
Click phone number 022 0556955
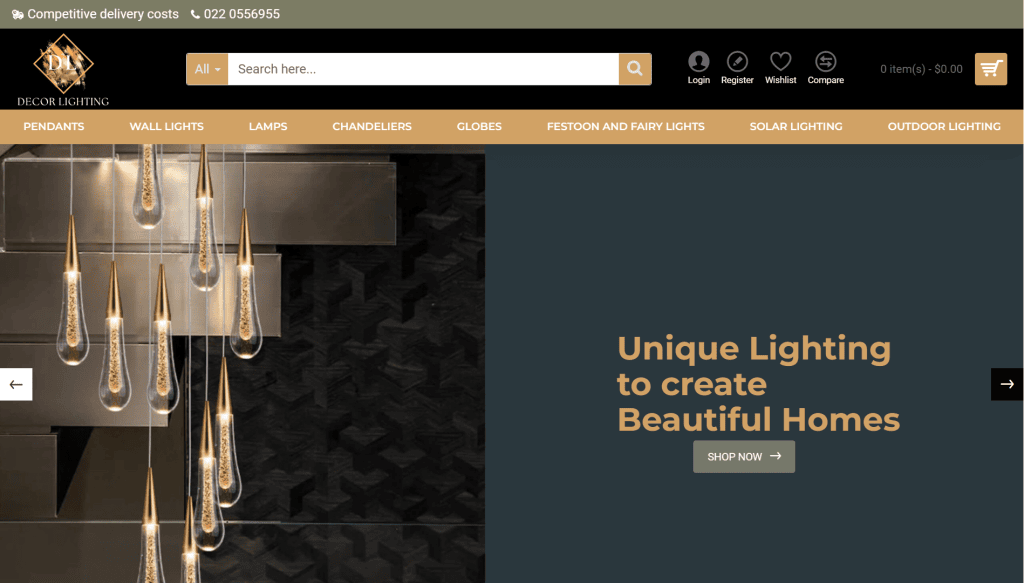(242, 14)
